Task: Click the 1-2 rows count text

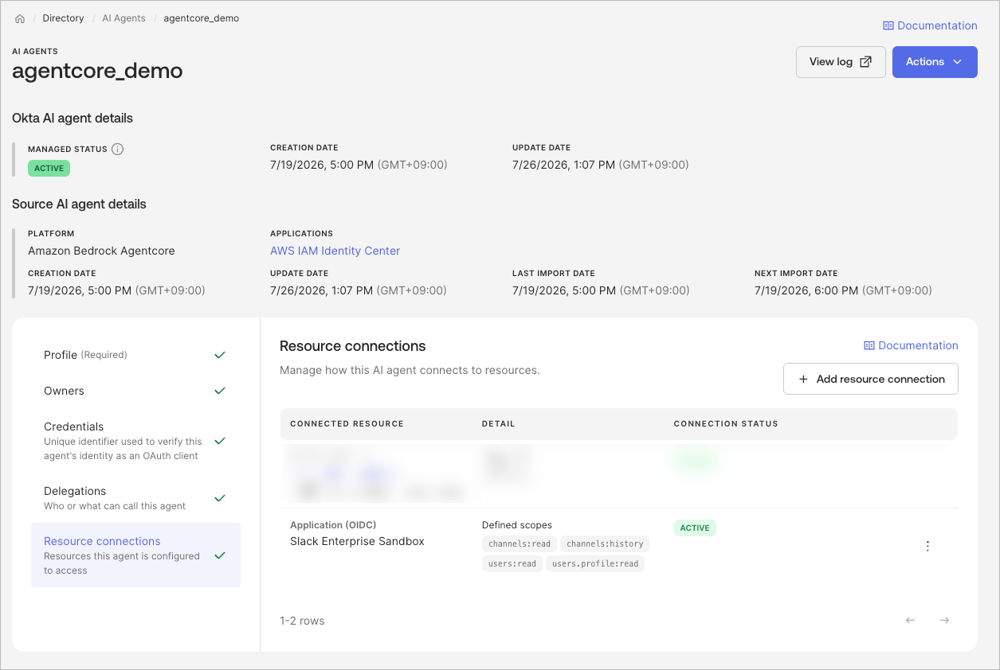Action: 302,621
